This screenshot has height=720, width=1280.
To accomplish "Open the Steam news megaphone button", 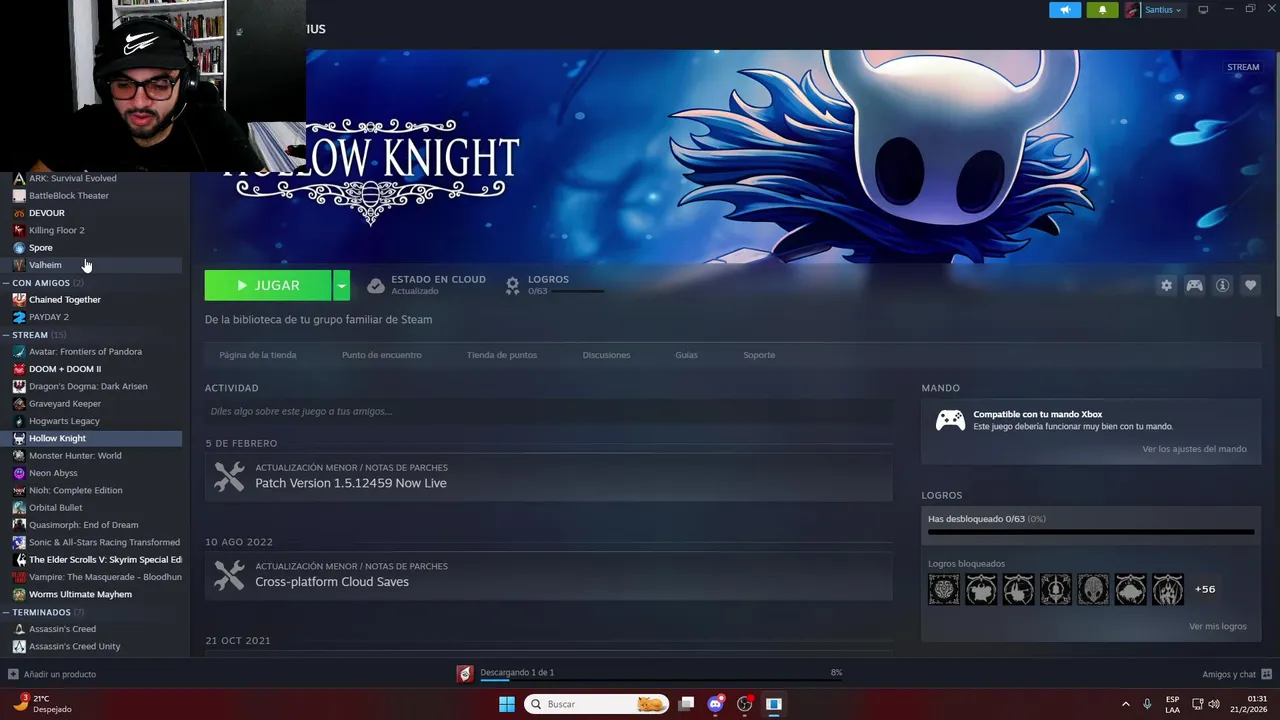I will pos(1065,10).
